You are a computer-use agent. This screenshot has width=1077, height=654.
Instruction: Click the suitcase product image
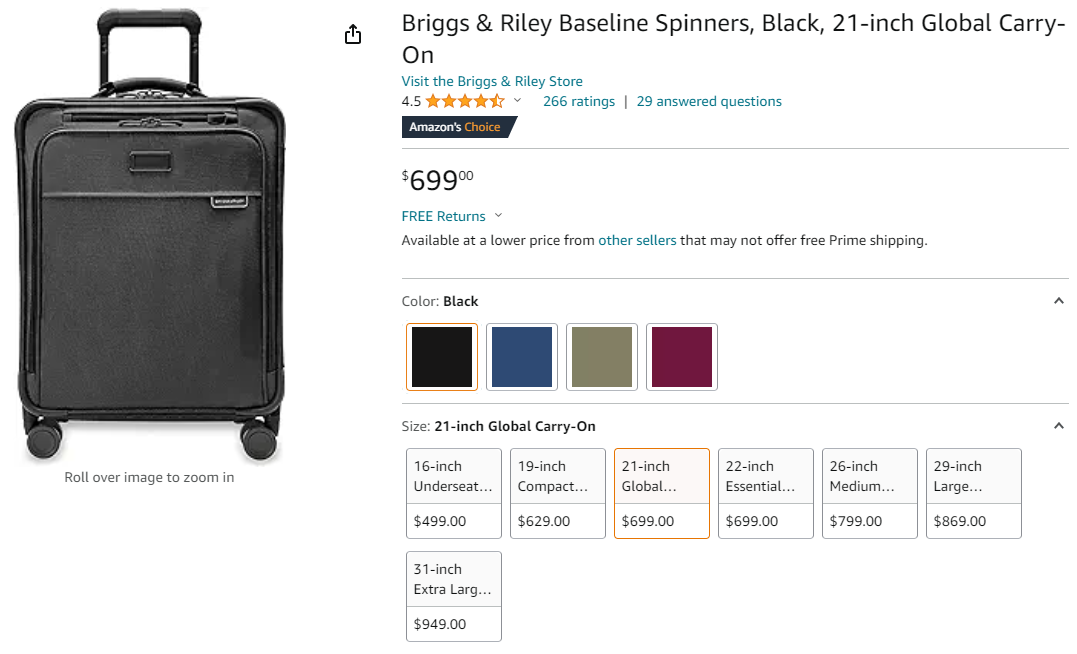tap(150, 236)
